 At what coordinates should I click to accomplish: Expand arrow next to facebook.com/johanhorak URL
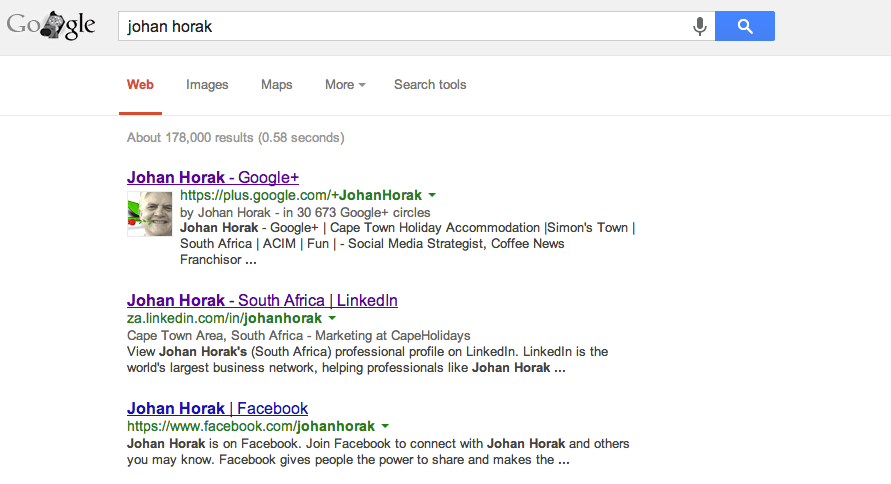click(x=385, y=426)
